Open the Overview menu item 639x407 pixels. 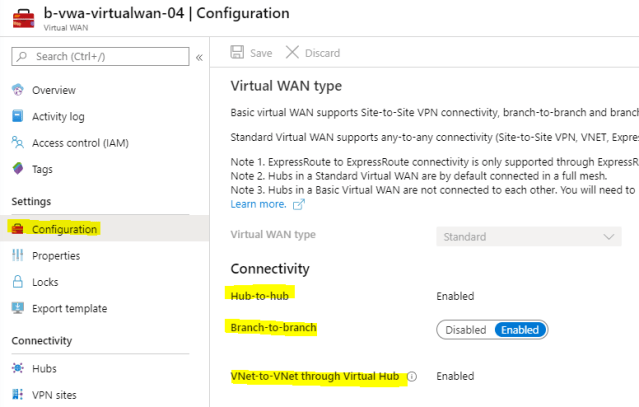(53, 90)
